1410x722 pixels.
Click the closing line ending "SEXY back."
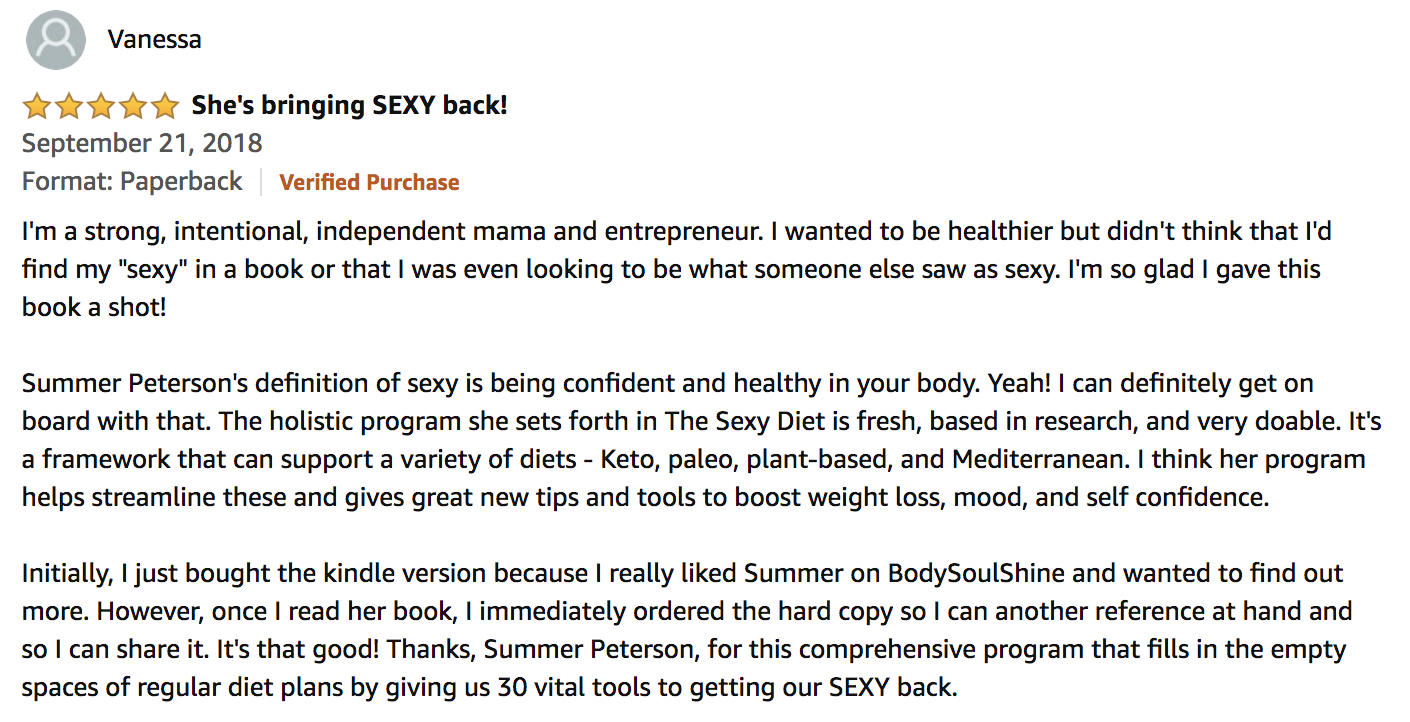pos(490,688)
